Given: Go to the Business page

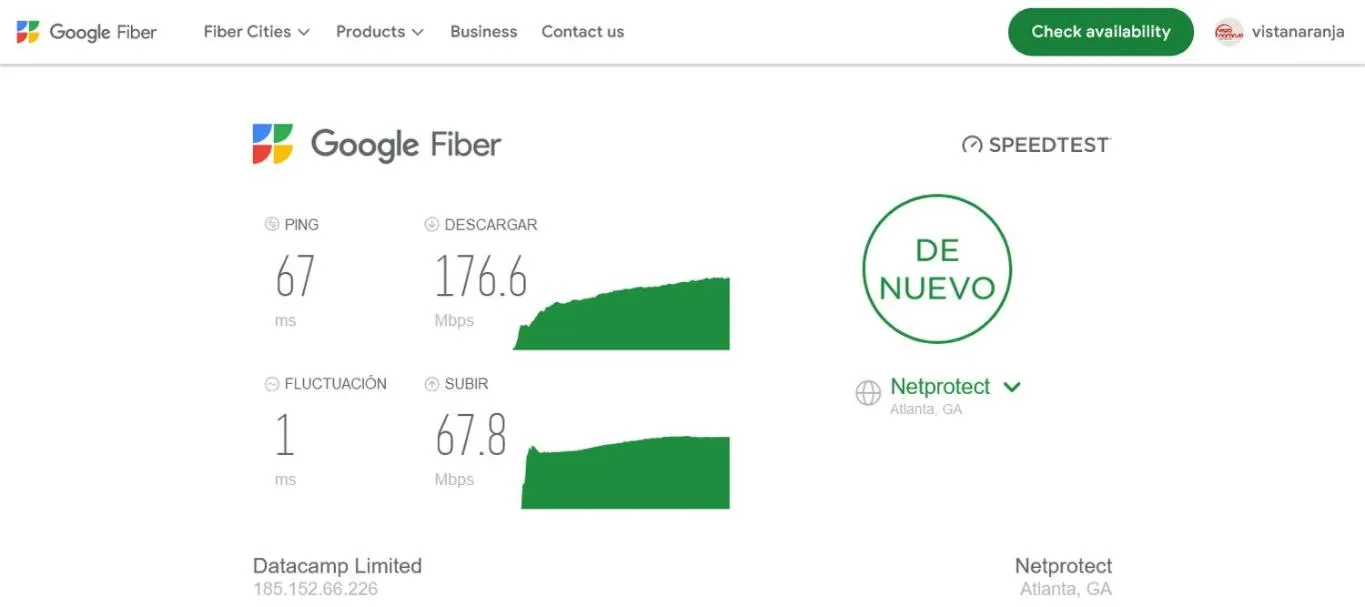Looking at the screenshot, I should tap(484, 32).
